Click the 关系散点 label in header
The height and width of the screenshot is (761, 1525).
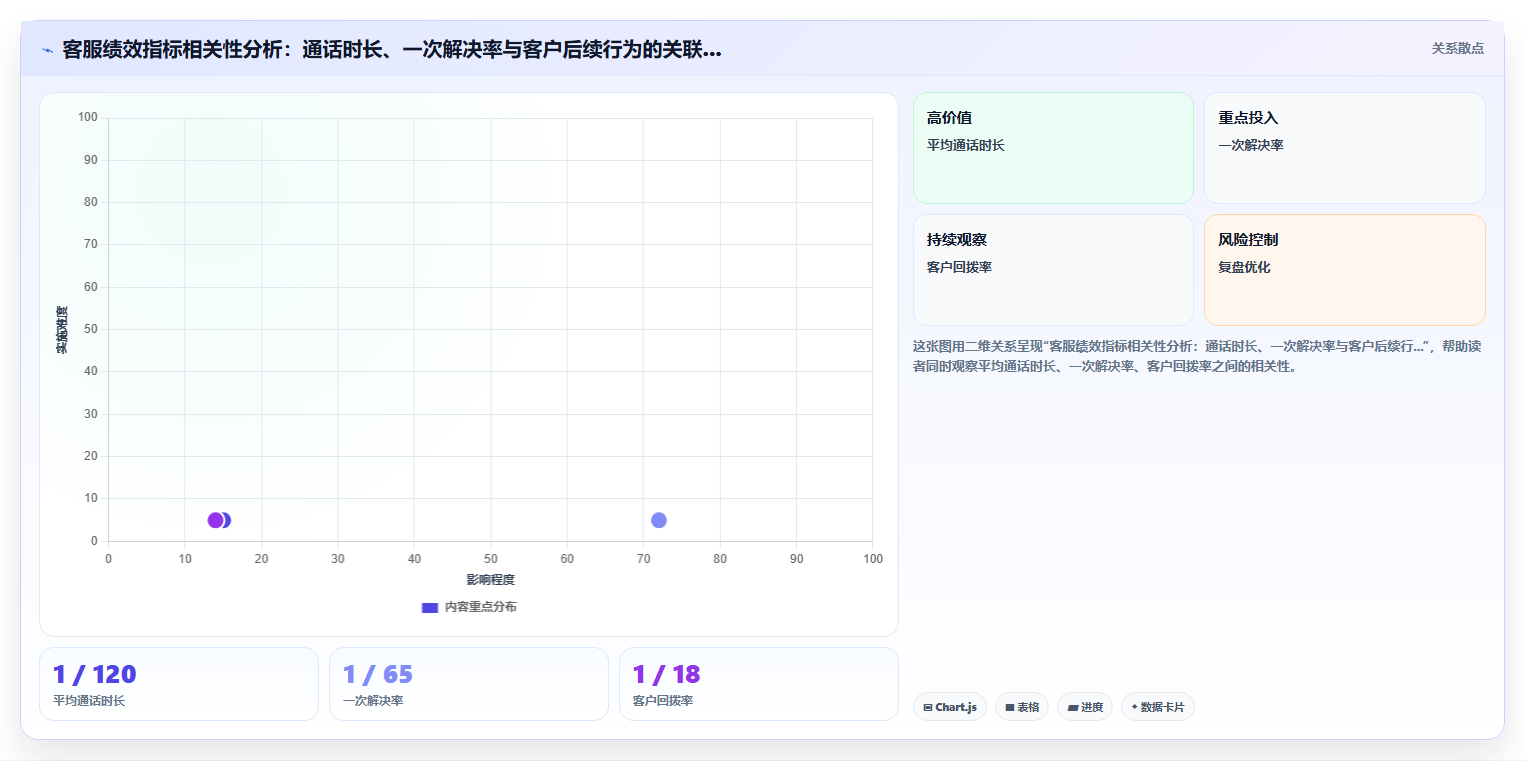1457,48
